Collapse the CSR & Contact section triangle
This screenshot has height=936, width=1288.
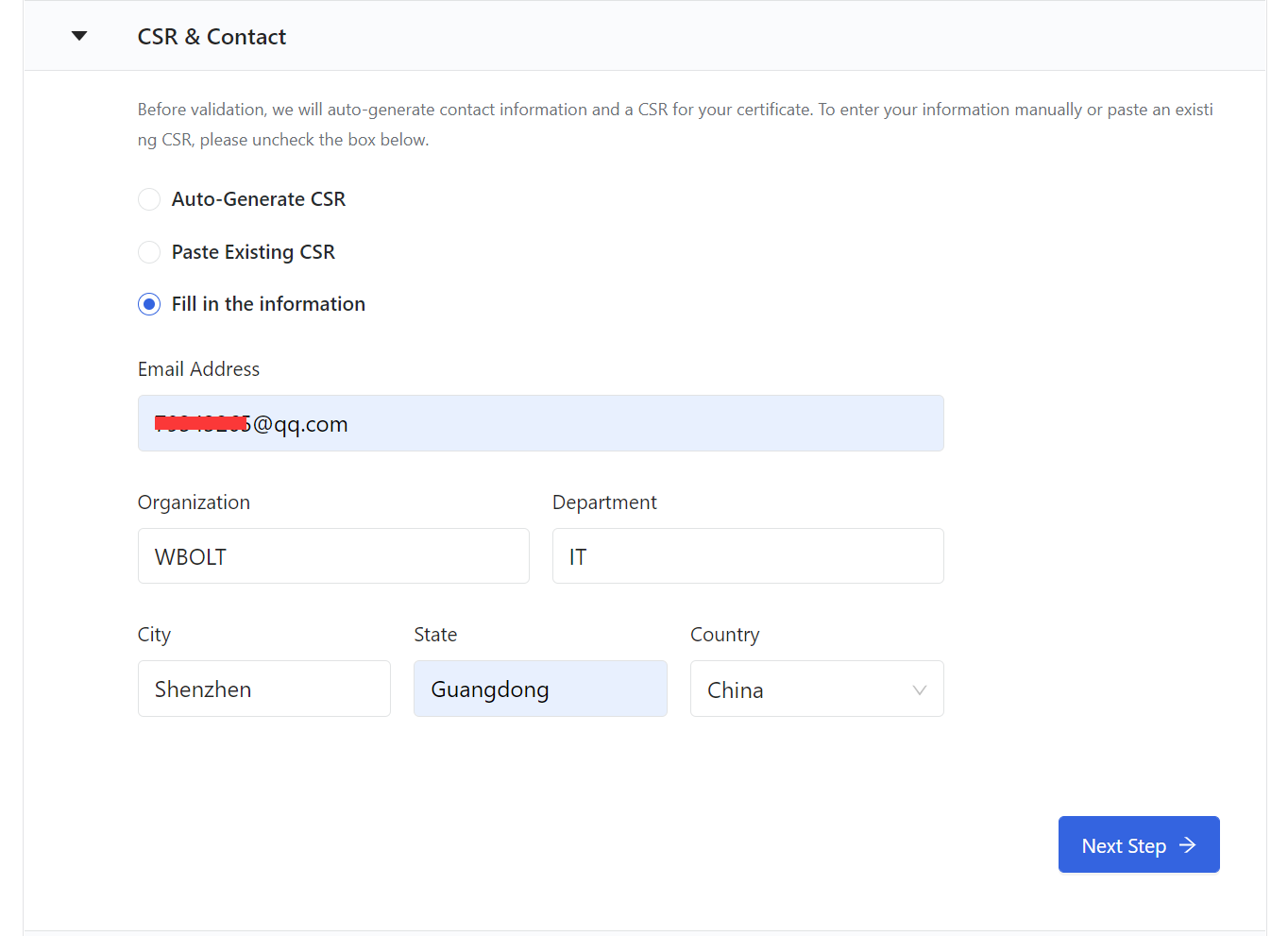click(79, 36)
